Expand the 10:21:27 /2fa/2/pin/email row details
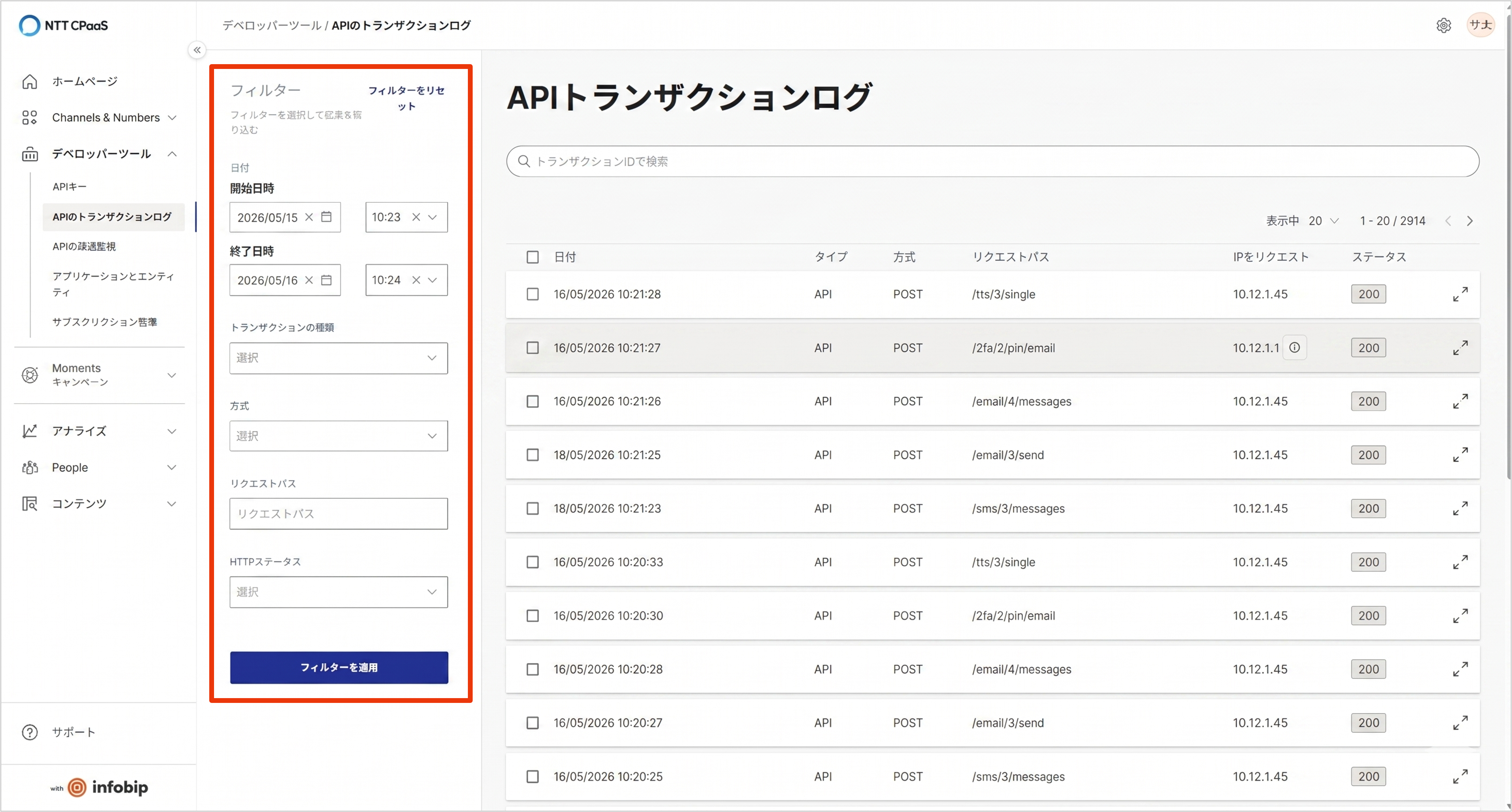Screen dimensions: 1512x812 tap(1460, 348)
